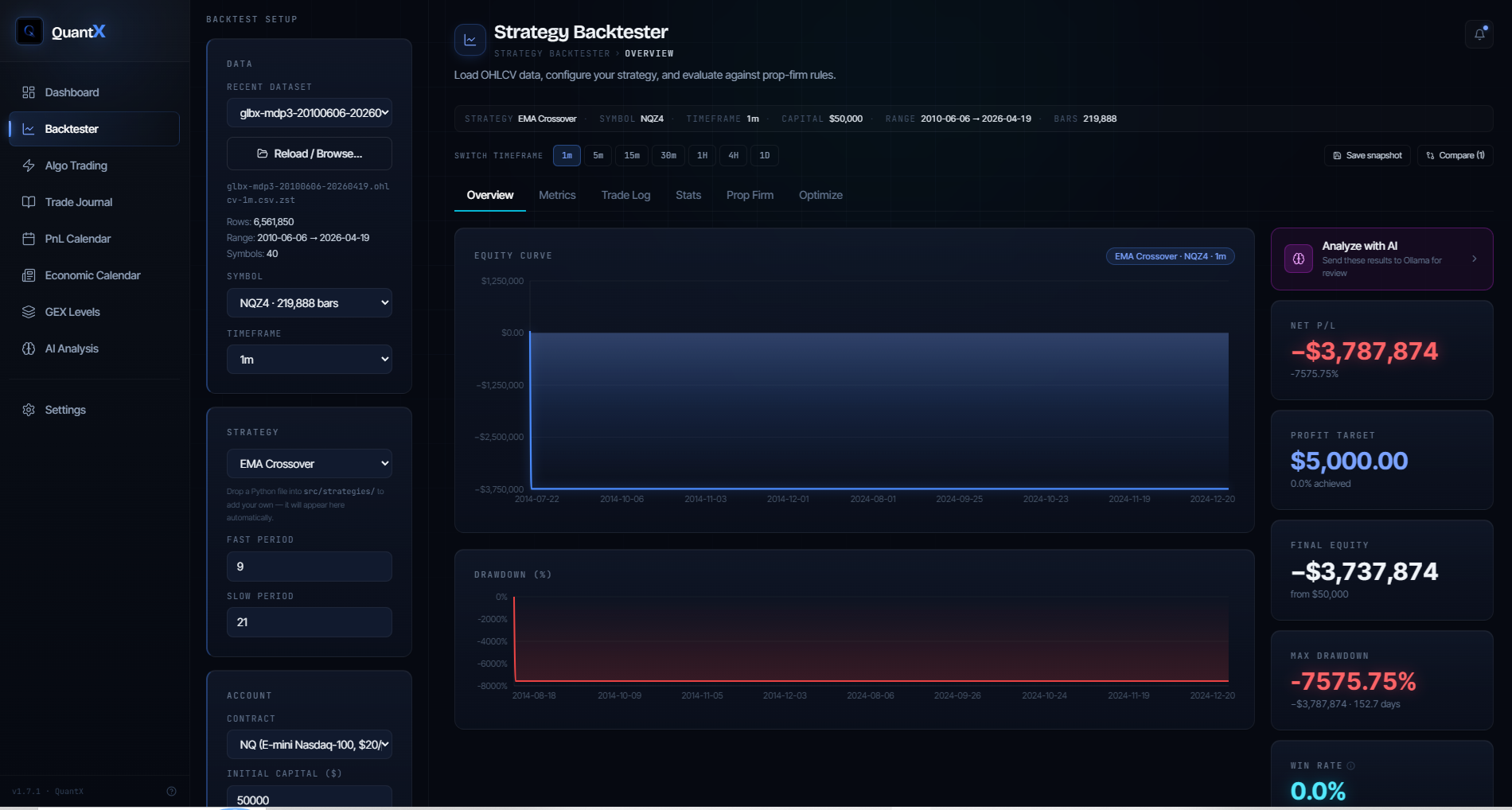Viewport: 1512px width, 810px height.
Task: Open the Contract dropdown showing NQ E-mini
Action: click(310, 745)
